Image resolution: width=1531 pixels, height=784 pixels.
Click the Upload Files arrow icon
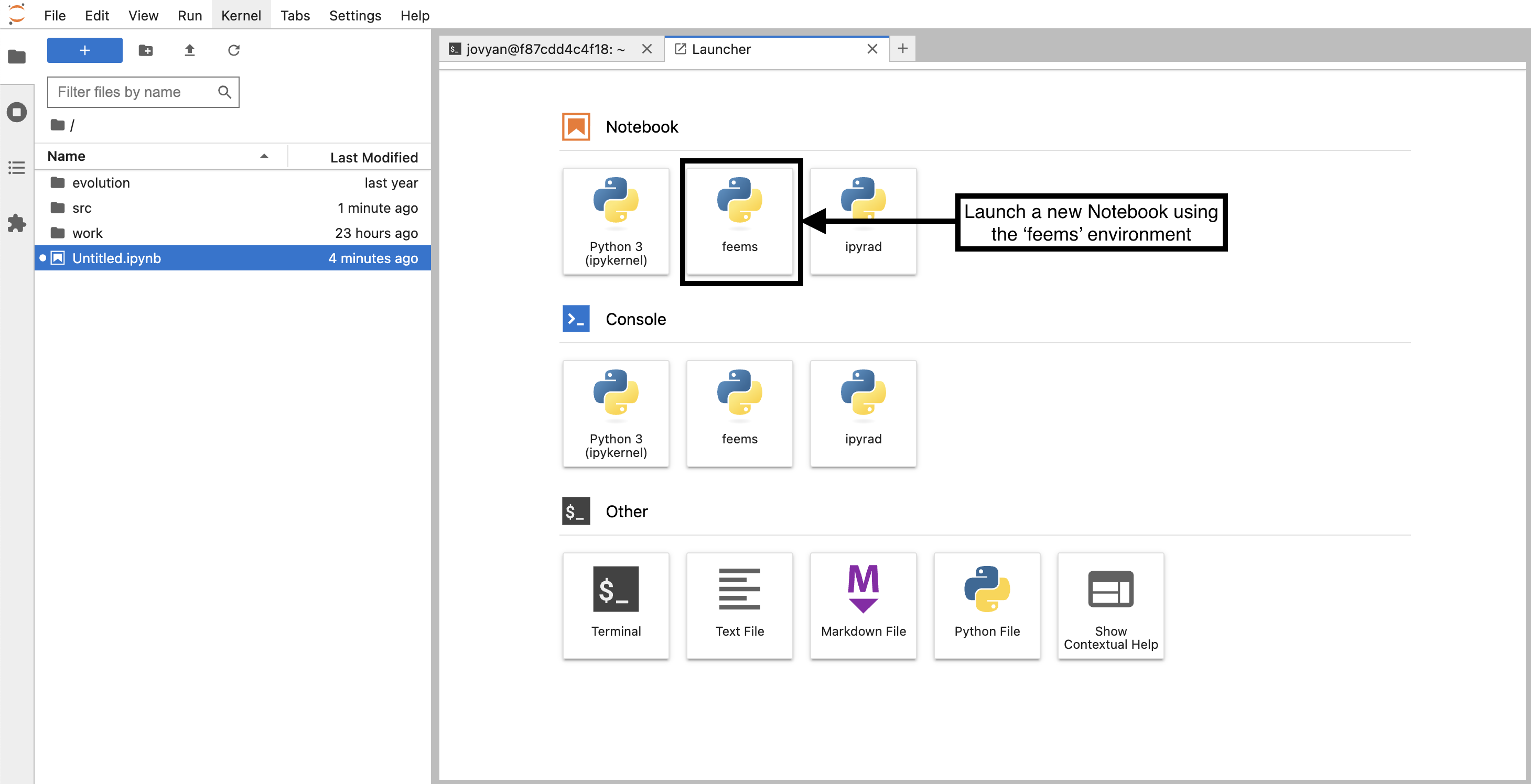coord(190,50)
